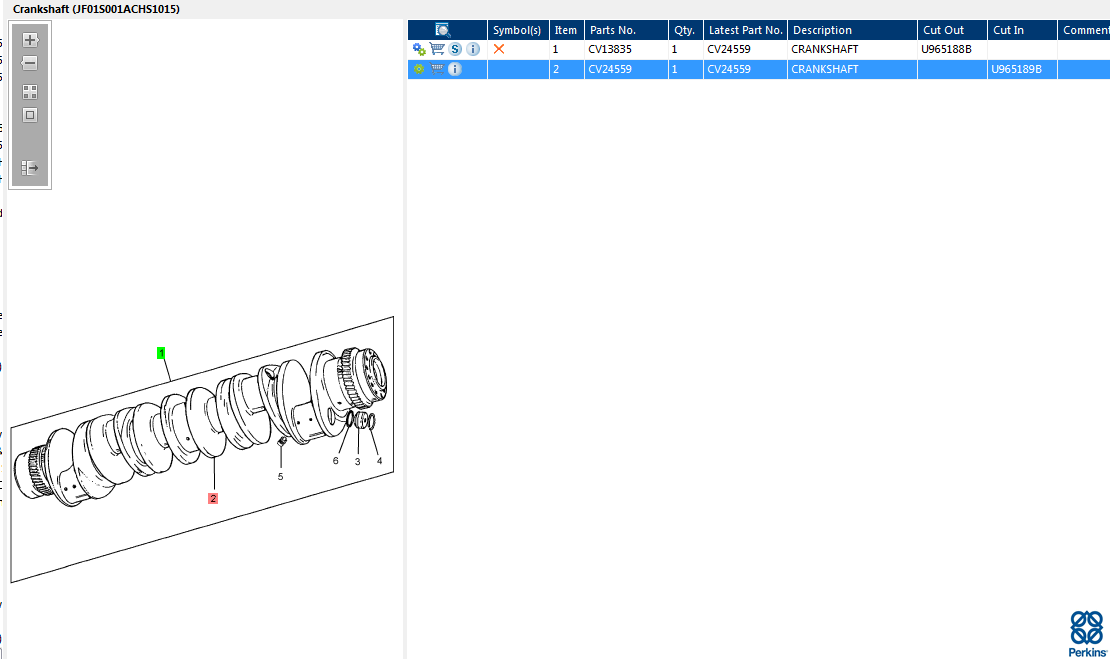Zoom in on the crankshaft diagram
The height and width of the screenshot is (659, 1110).
(x=30, y=40)
